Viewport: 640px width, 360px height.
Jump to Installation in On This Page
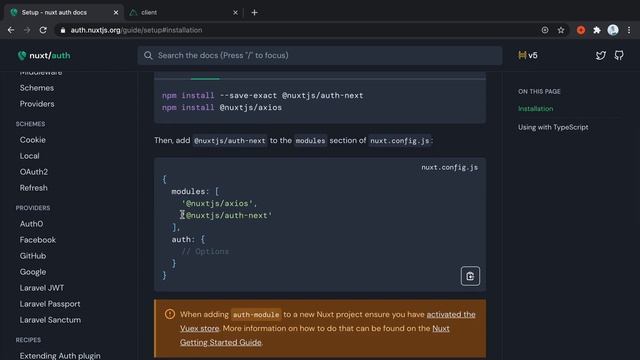click(536, 109)
